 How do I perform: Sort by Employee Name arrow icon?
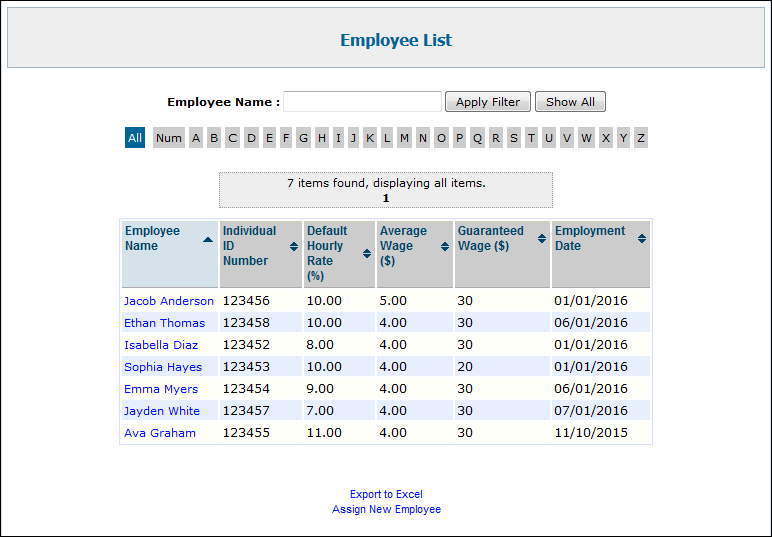[x=208, y=240]
